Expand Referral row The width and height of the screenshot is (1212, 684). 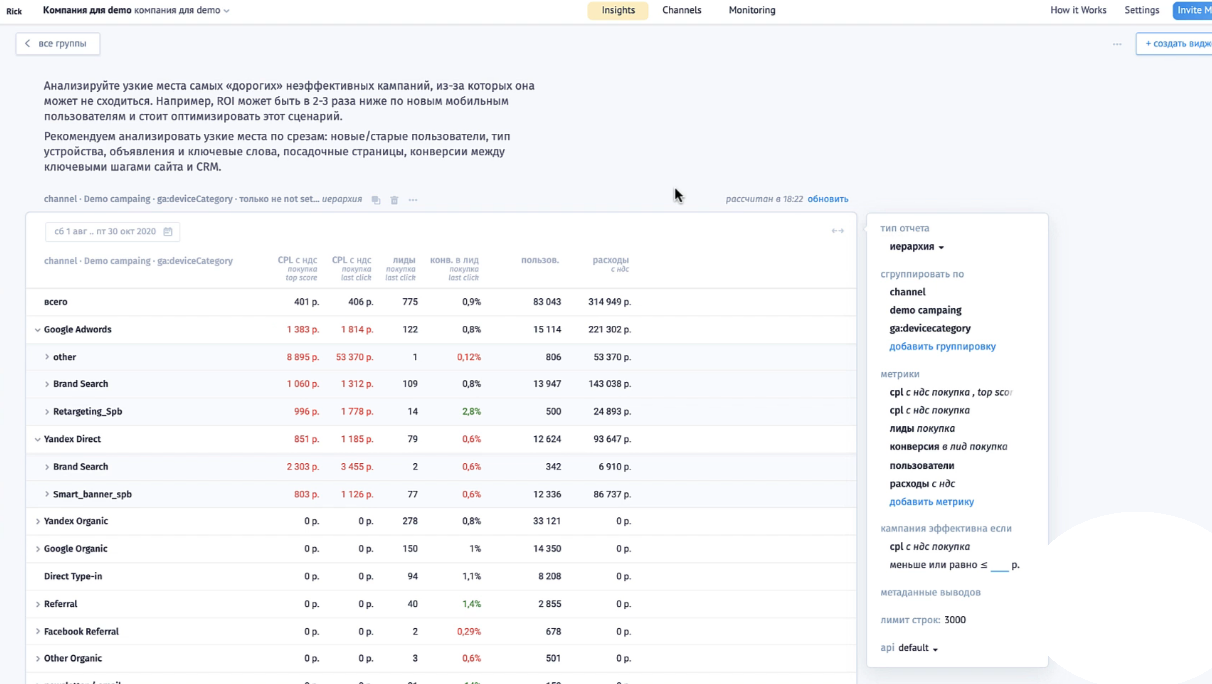37,604
